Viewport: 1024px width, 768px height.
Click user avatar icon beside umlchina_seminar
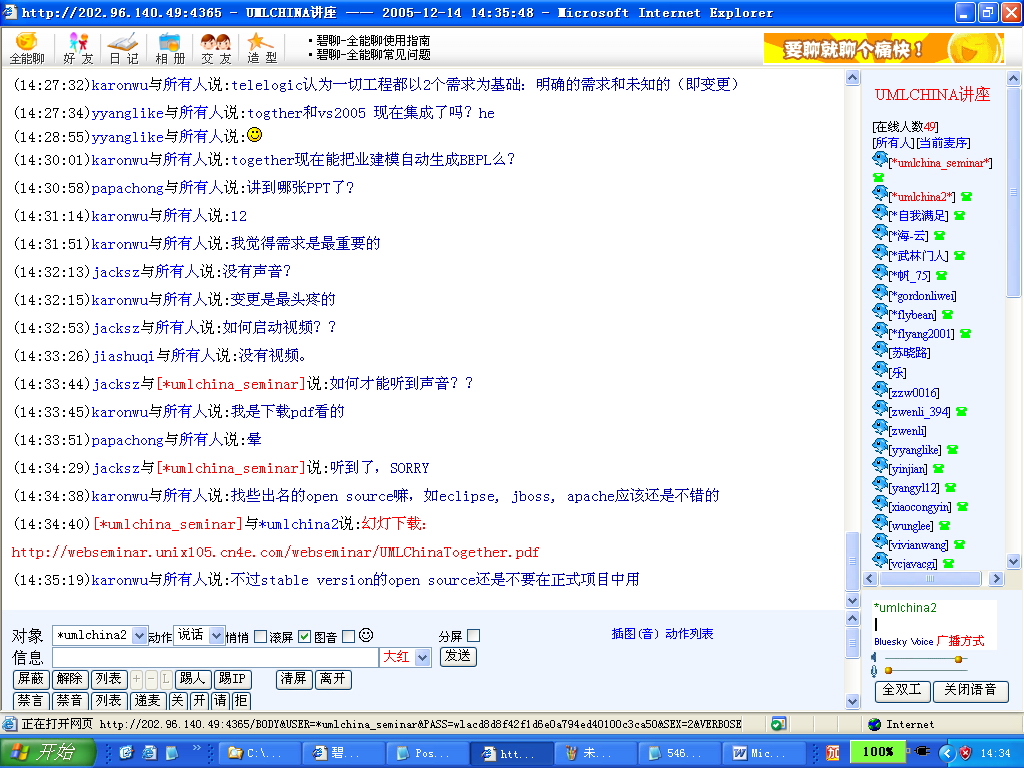(x=880, y=159)
